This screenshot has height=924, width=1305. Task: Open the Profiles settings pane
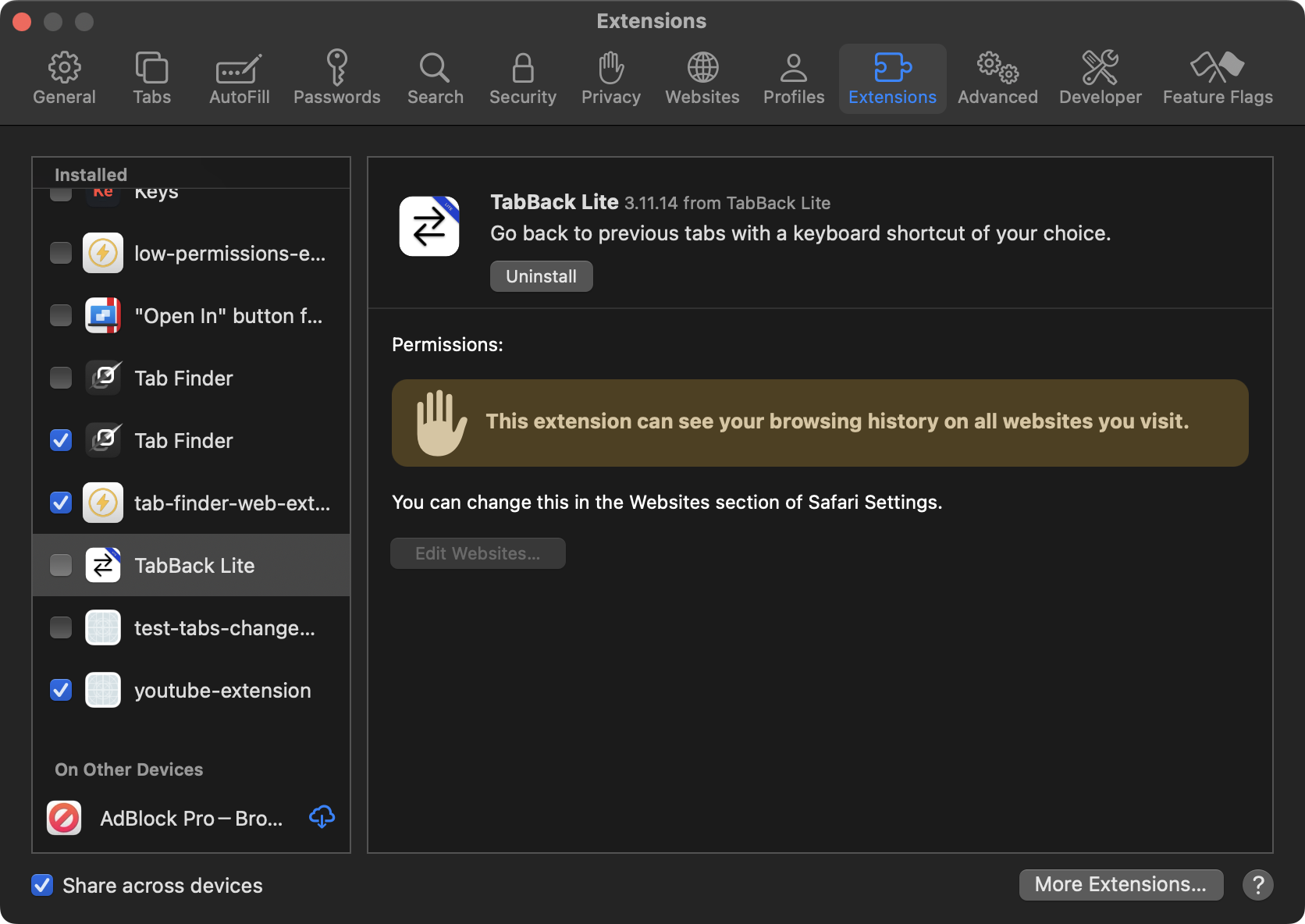tap(793, 79)
